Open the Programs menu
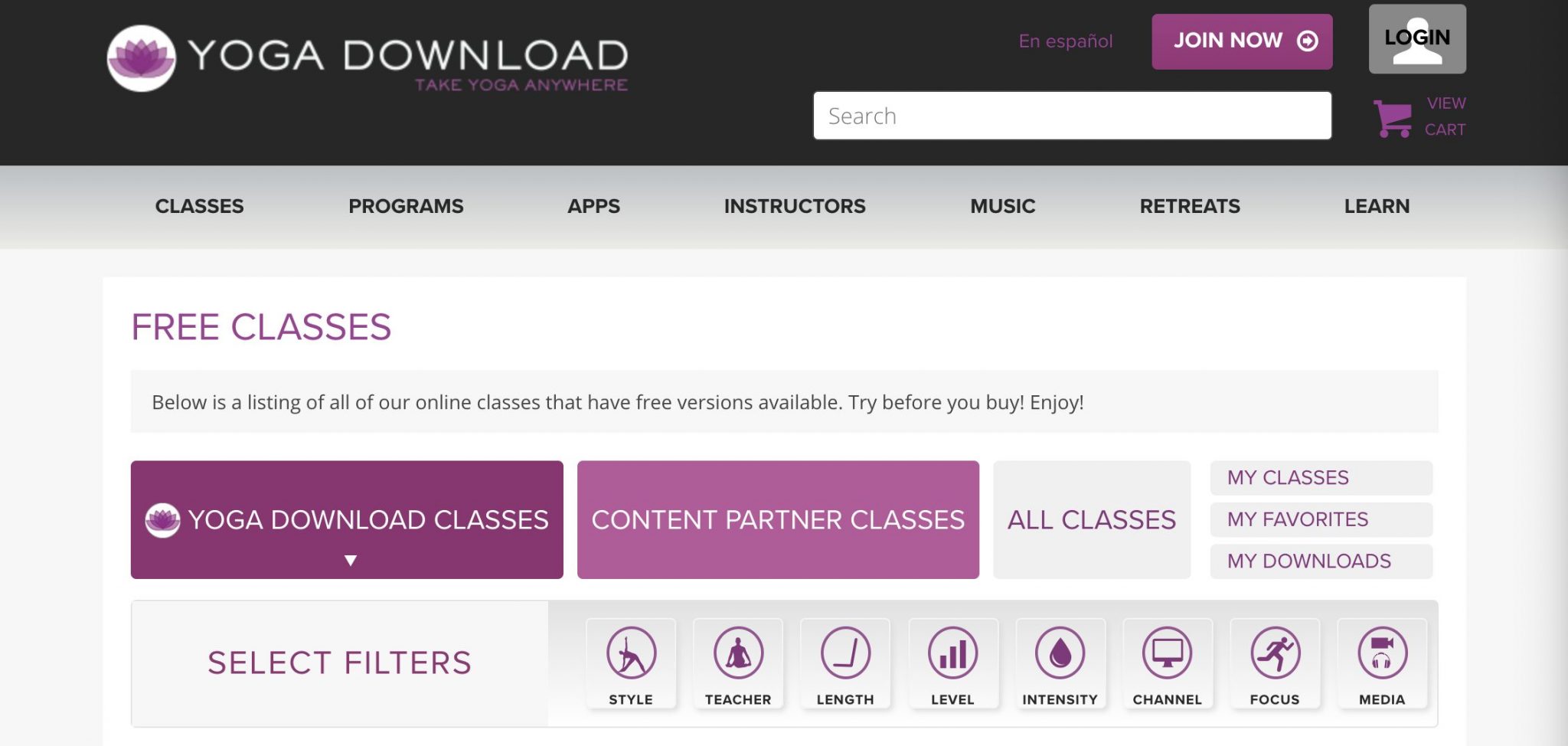The image size is (1568, 746). [x=406, y=206]
